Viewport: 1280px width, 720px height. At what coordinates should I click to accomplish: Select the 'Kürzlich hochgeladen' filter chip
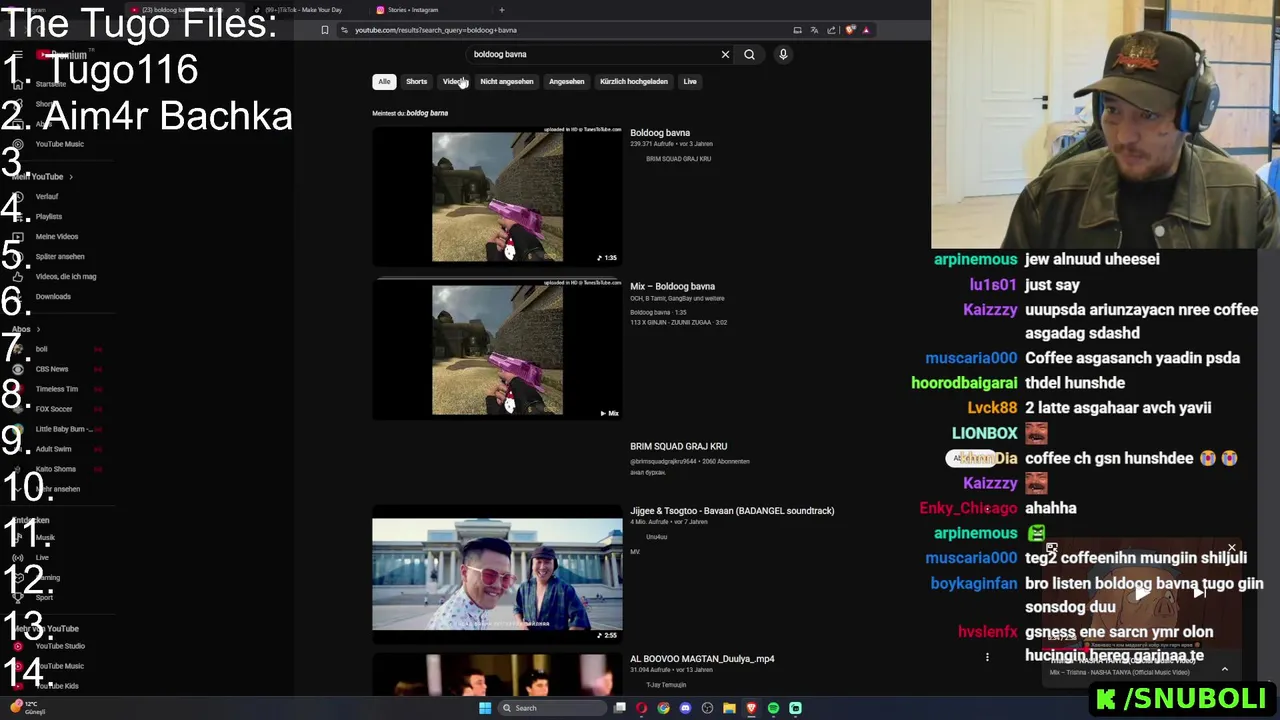[633, 81]
